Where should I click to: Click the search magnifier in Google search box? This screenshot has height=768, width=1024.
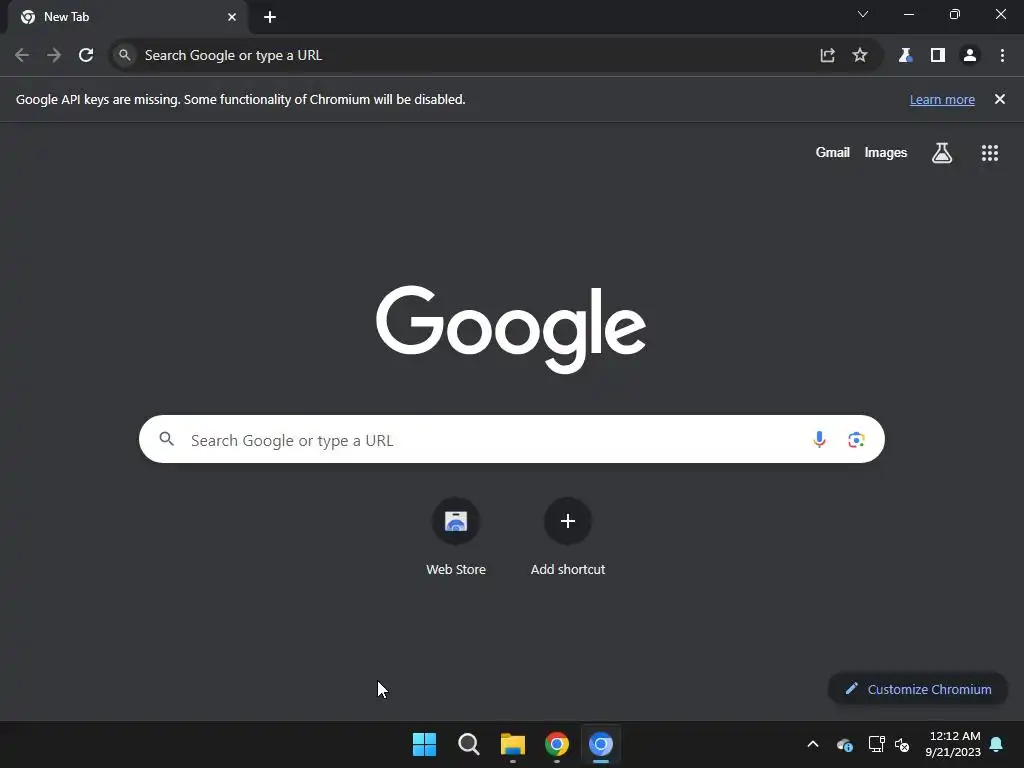[167, 440]
